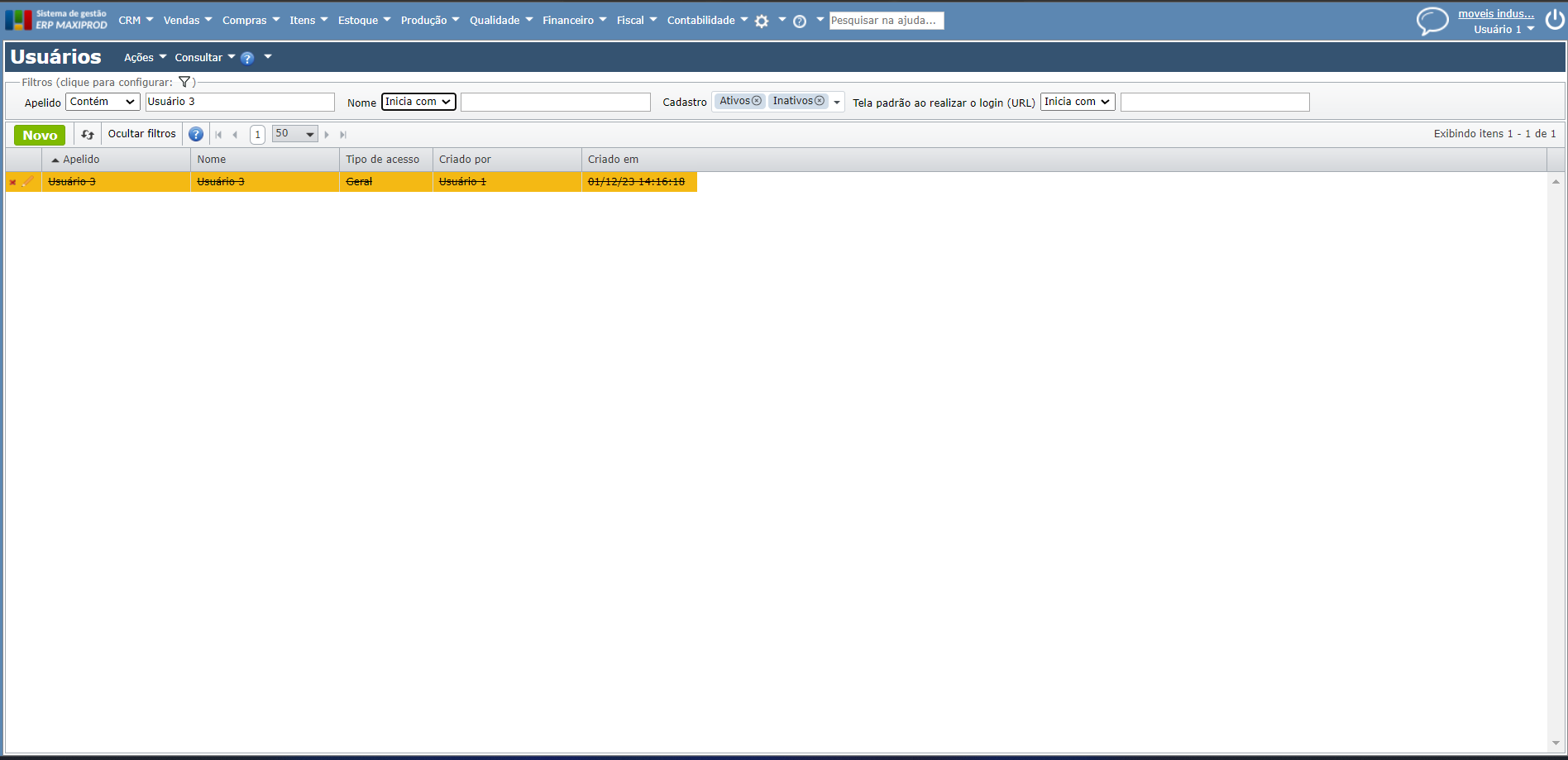
Task: Open the Compras menu
Action: [251, 21]
